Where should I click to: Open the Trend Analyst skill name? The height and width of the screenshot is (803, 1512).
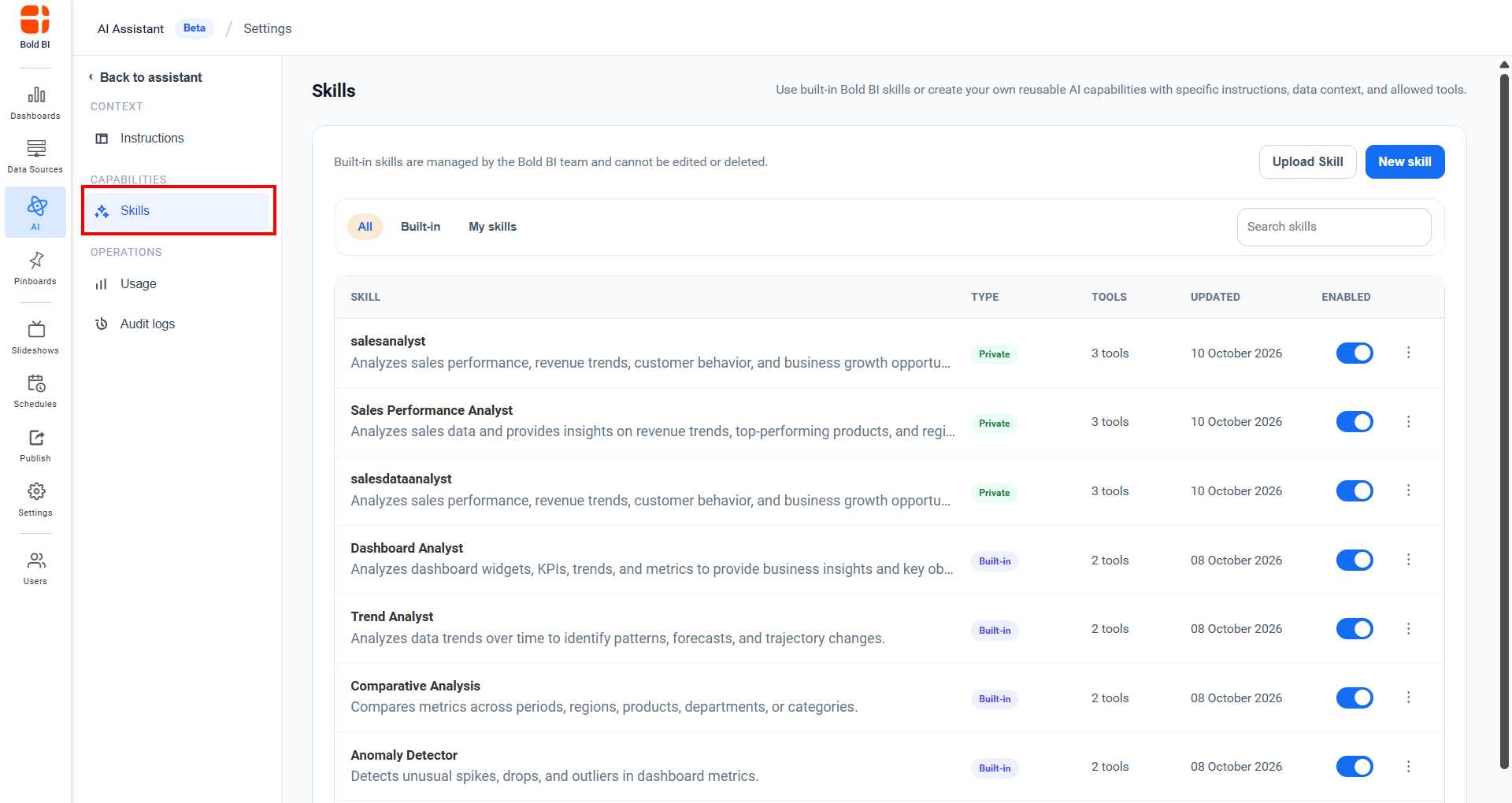(392, 617)
